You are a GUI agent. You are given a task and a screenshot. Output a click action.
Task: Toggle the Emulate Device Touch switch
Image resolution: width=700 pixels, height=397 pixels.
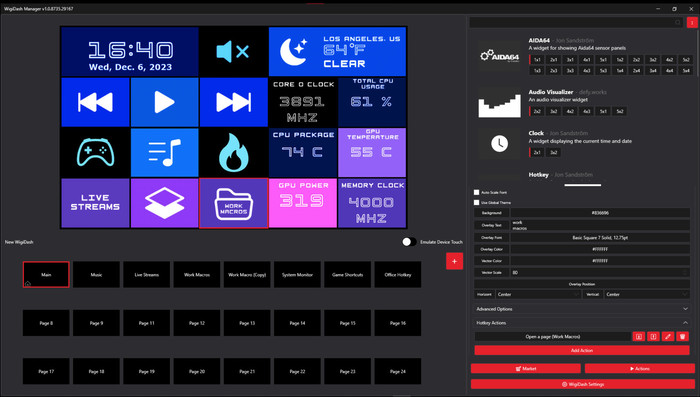click(409, 242)
